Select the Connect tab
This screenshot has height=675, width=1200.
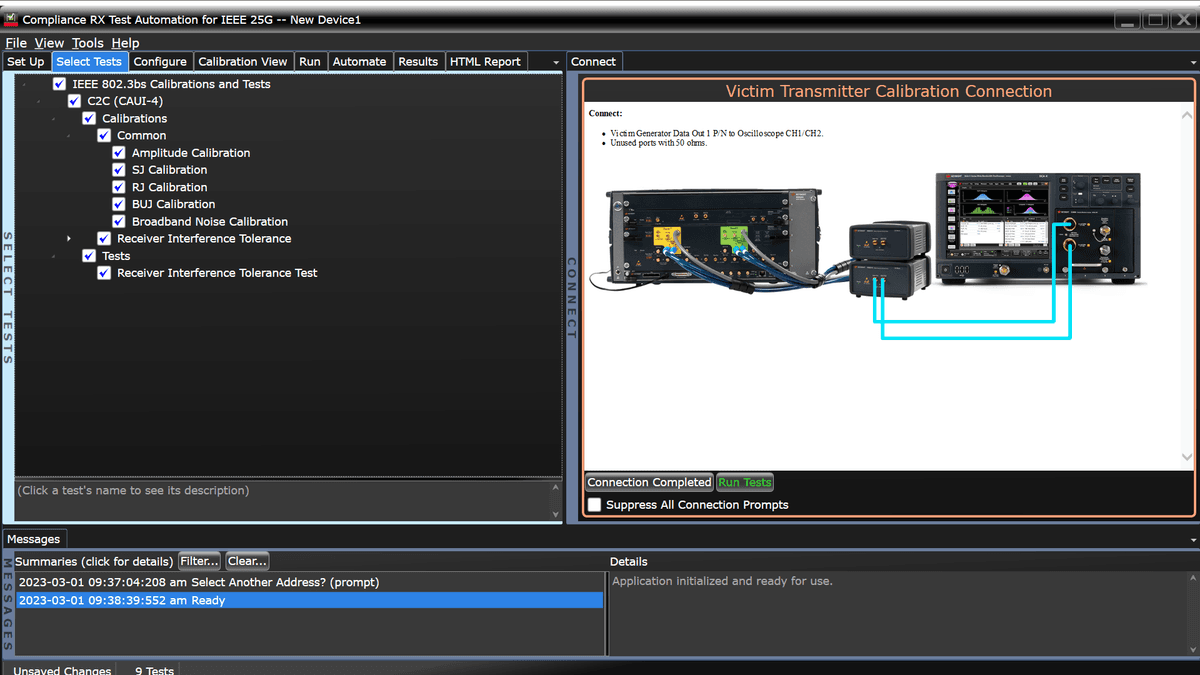[x=594, y=61]
